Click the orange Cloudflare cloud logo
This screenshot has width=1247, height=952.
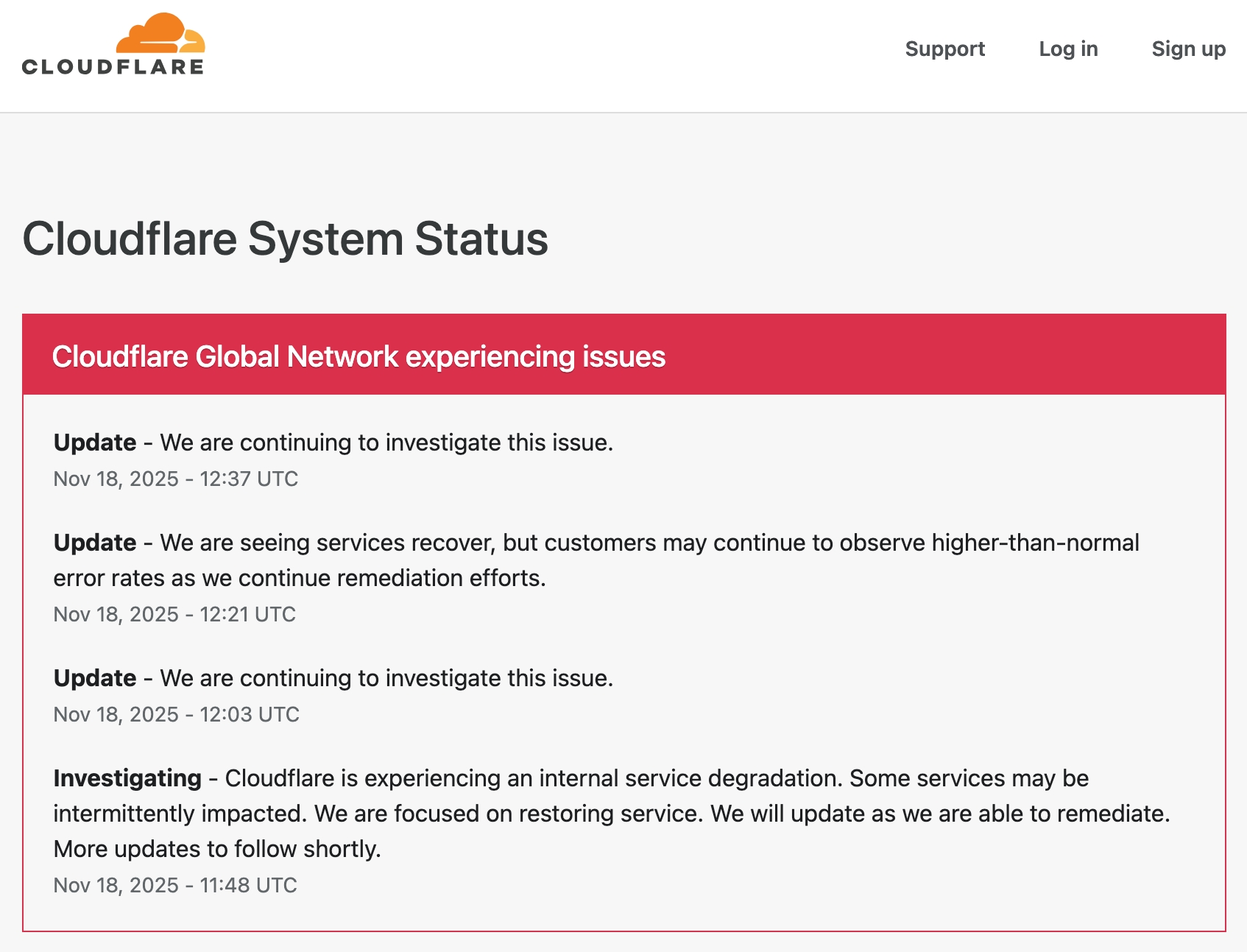[160, 33]
